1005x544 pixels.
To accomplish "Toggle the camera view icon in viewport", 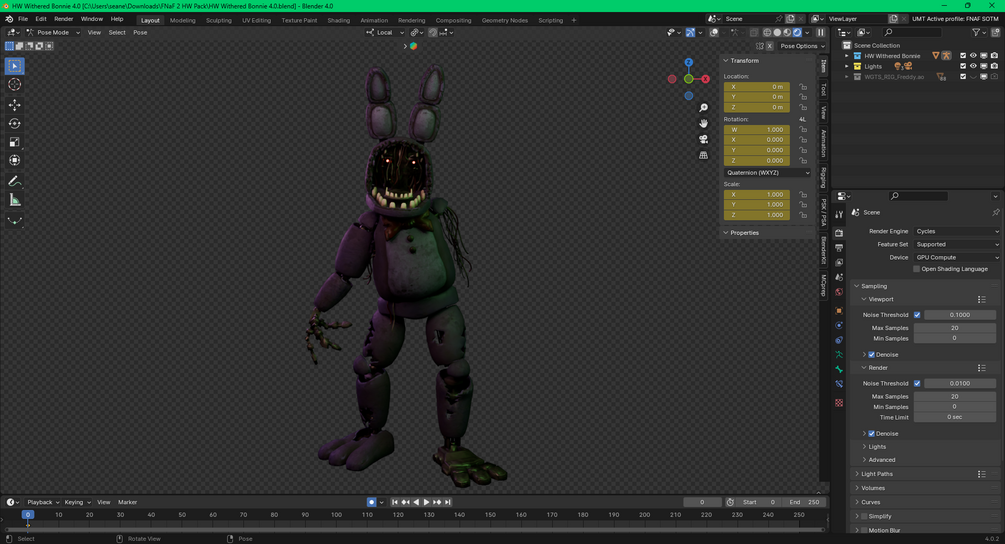I will point(704,139).
